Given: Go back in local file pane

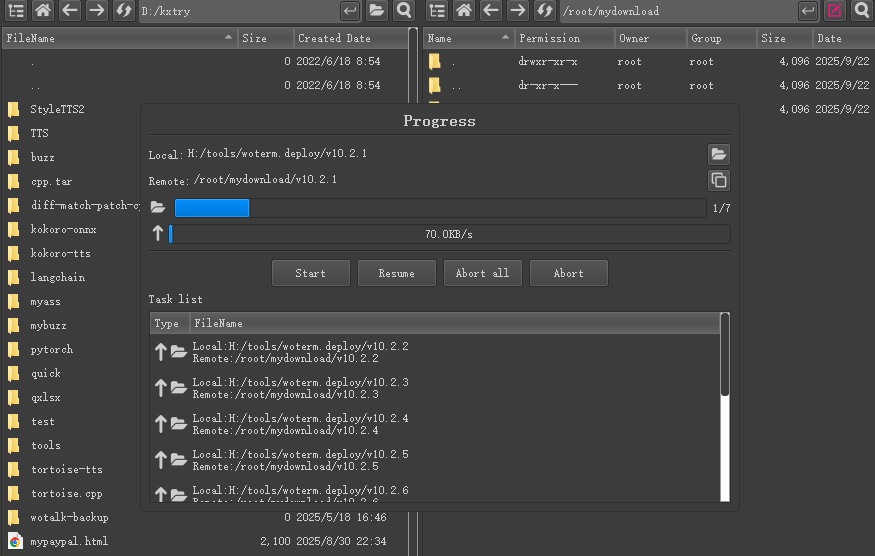Looking at the screenshot, I should tap(70, 11).
